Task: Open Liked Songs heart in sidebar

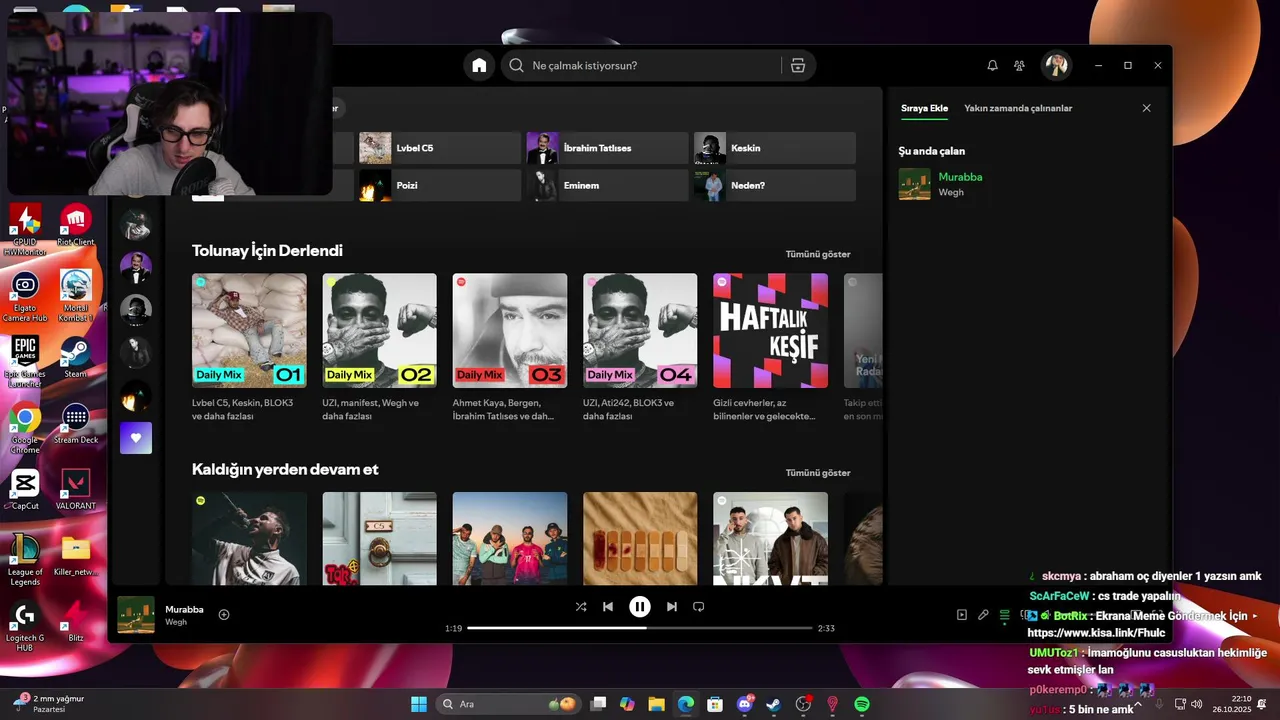Action: [x=136, y=438]
